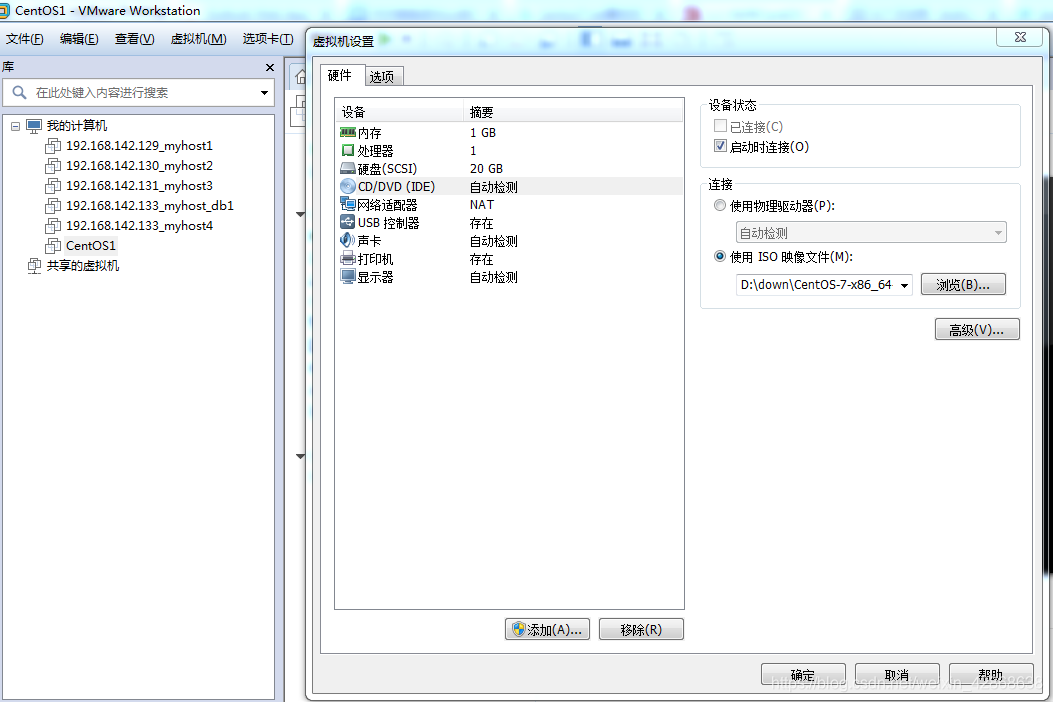
Task: Click VM icon for 192.168.142.129_myhost1
Action: pos(53,146)
